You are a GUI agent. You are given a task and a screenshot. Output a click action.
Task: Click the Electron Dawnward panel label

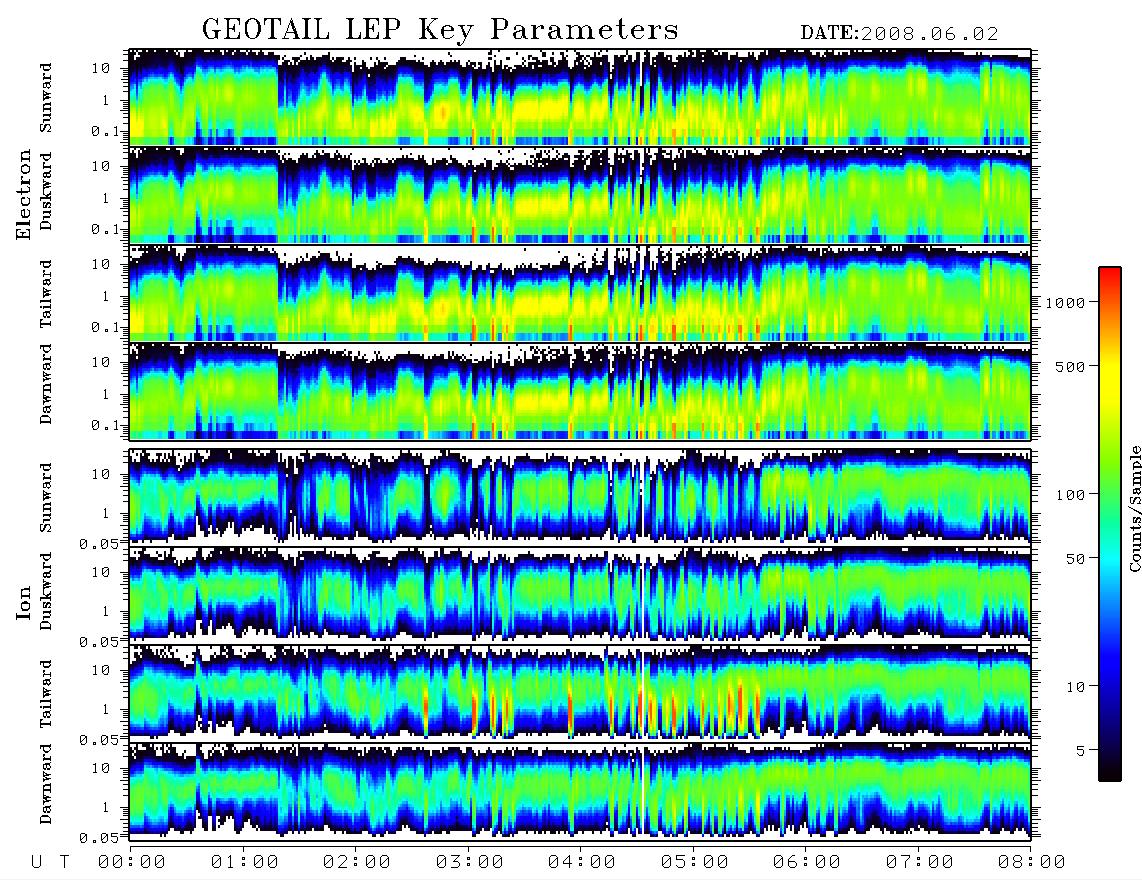coord(46,384)
